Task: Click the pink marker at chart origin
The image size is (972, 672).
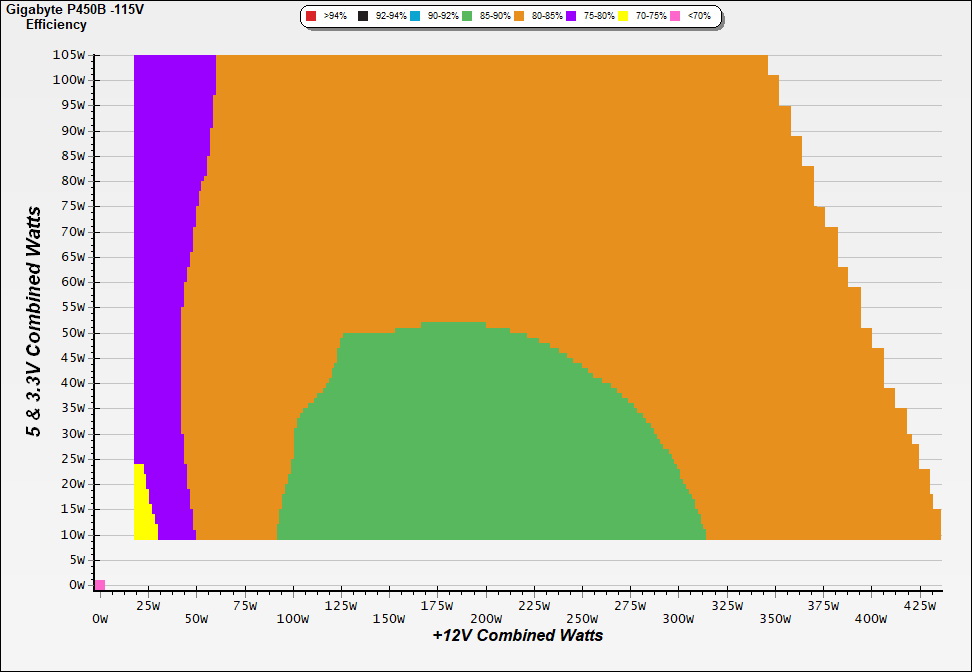Action: click(99, 584)
